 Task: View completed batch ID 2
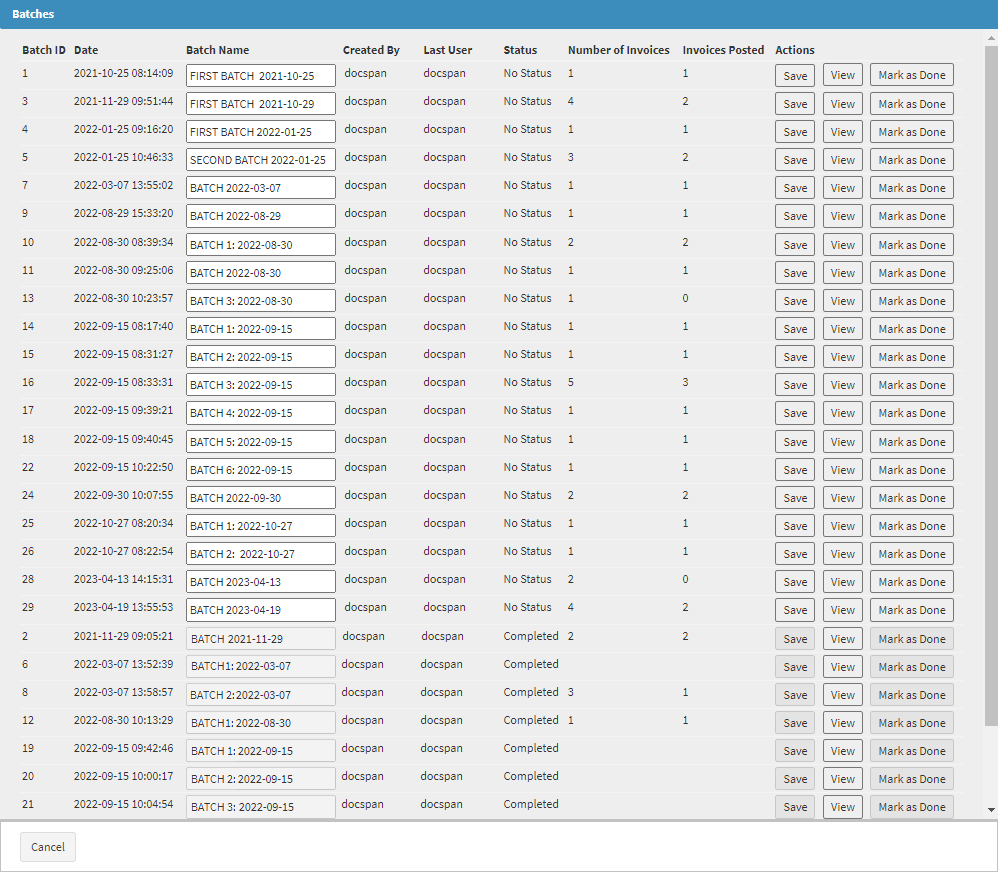coord(842,638)
